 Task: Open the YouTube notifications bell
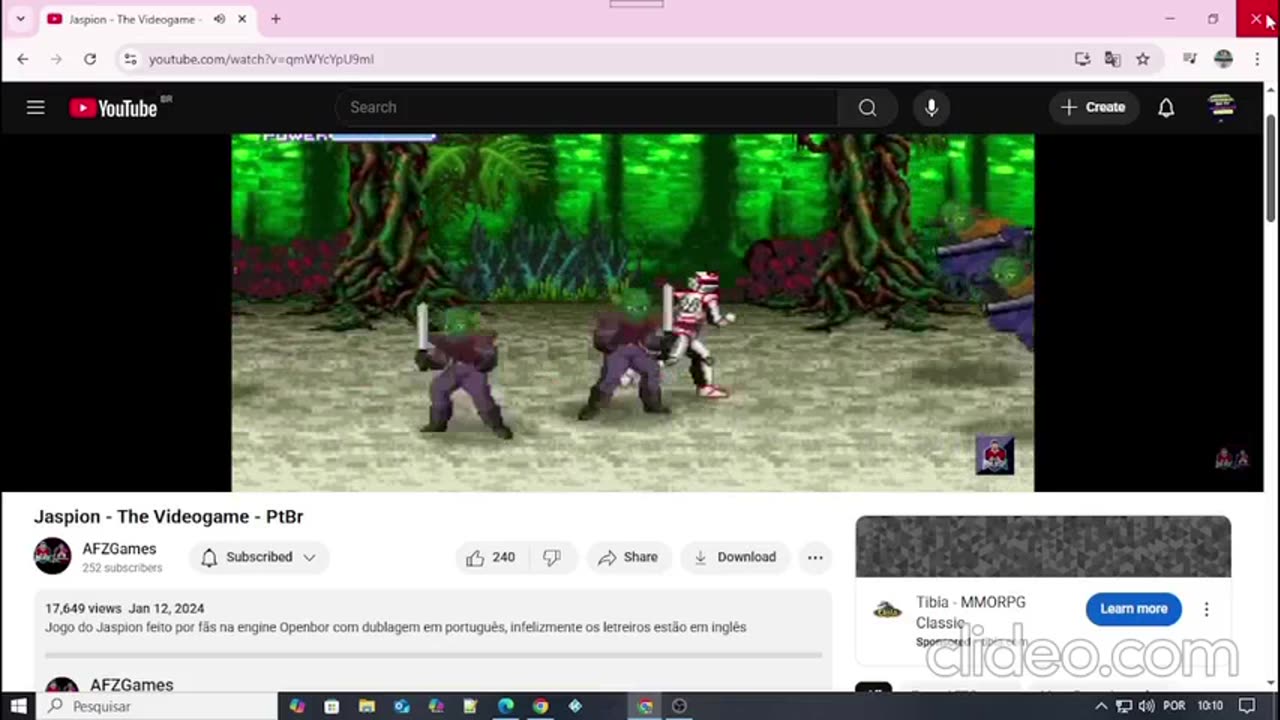point(1166,107)
